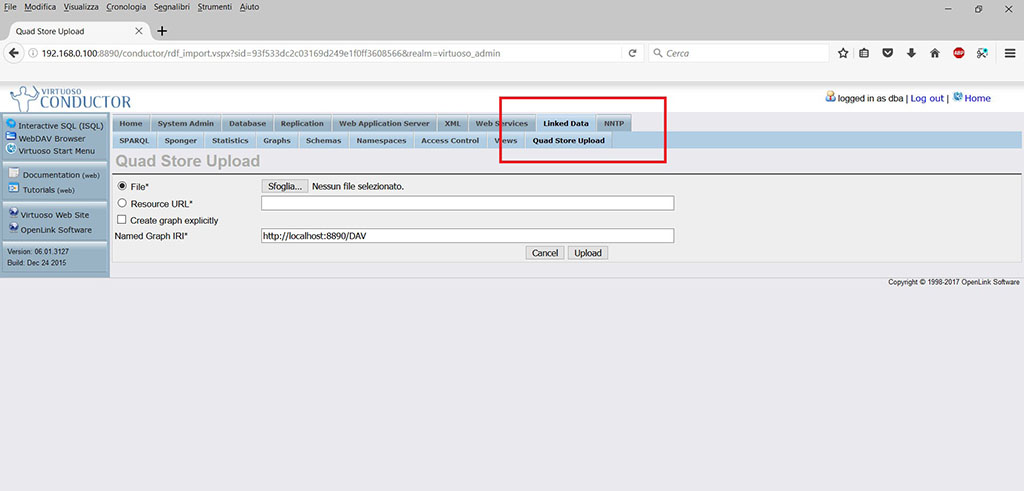Go to browser home page icon
The height and width of the screenshot is (491, 1024).
[935, 54]
